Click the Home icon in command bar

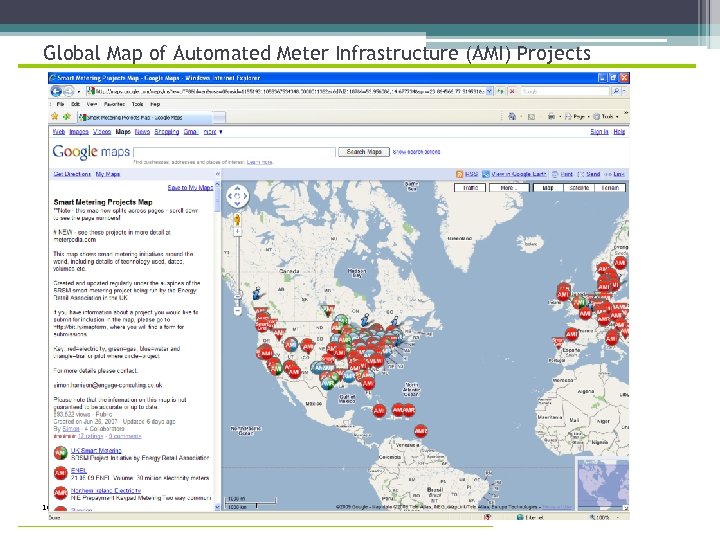512,117
